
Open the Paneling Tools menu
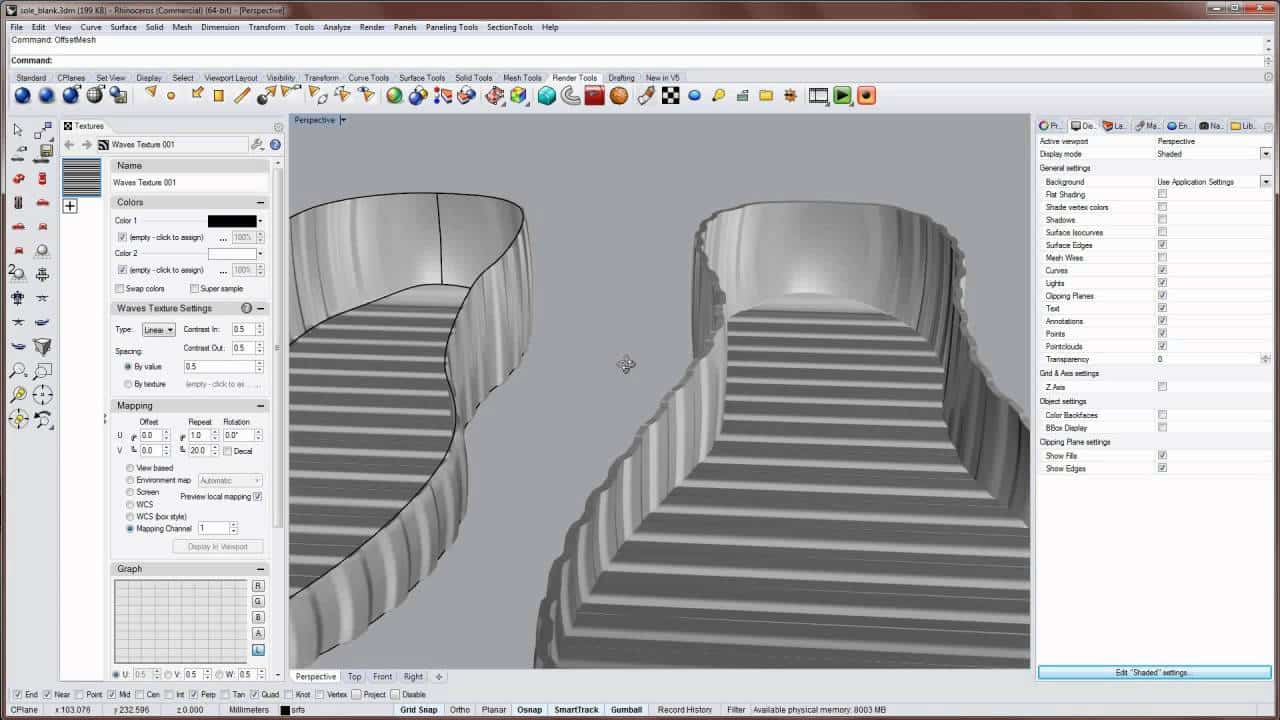(452, 27)
